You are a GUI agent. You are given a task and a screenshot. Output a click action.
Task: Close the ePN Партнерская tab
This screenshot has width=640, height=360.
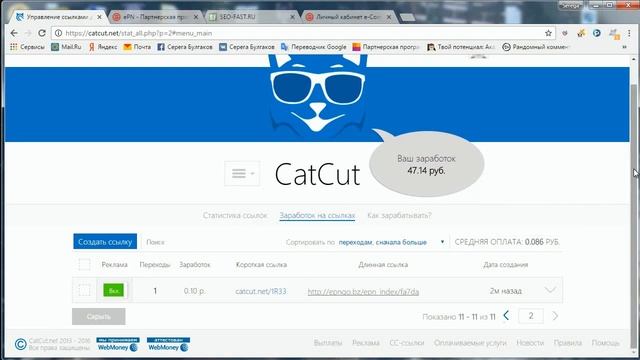196,17
